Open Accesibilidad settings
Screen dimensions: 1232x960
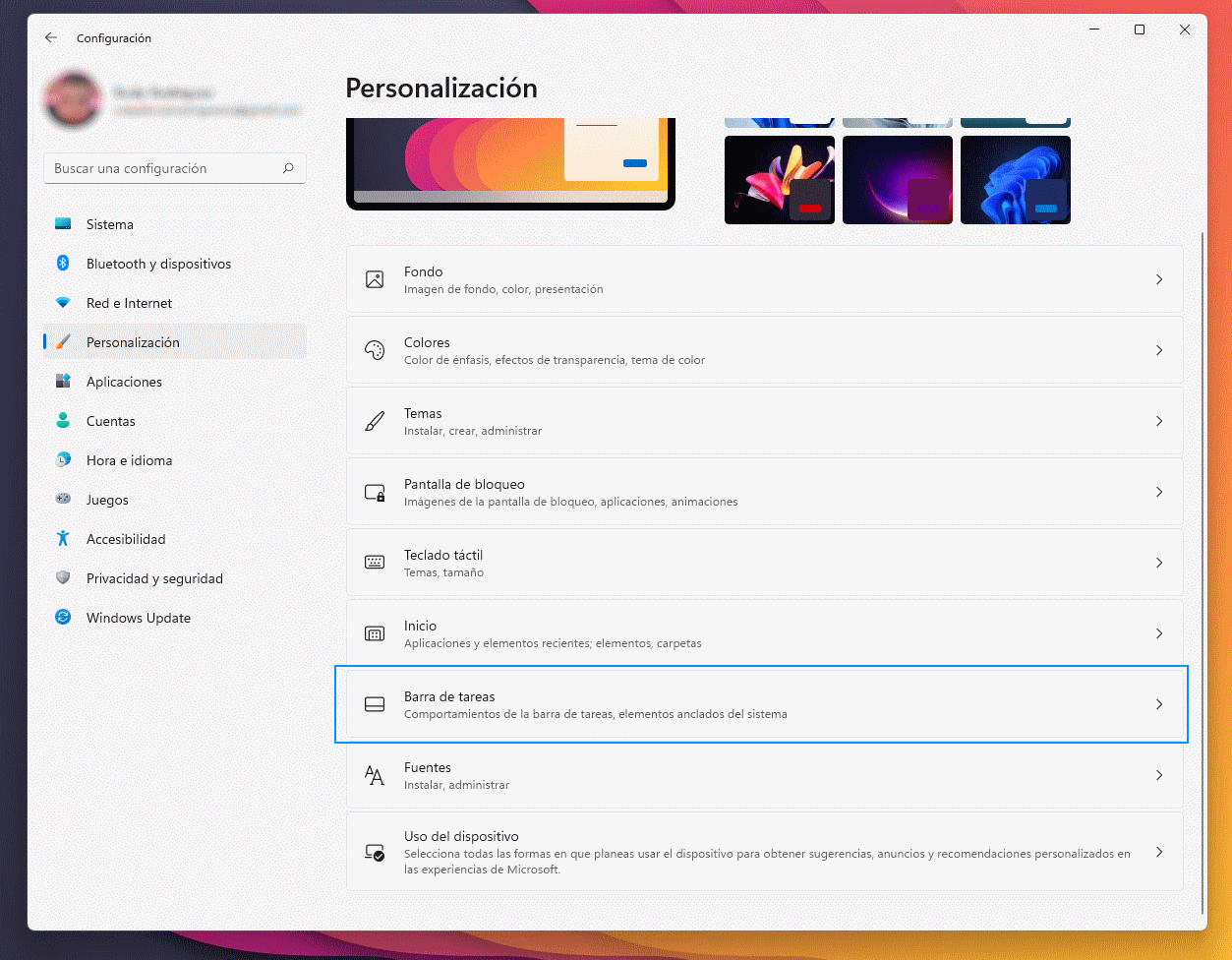[x=175, y=539]
